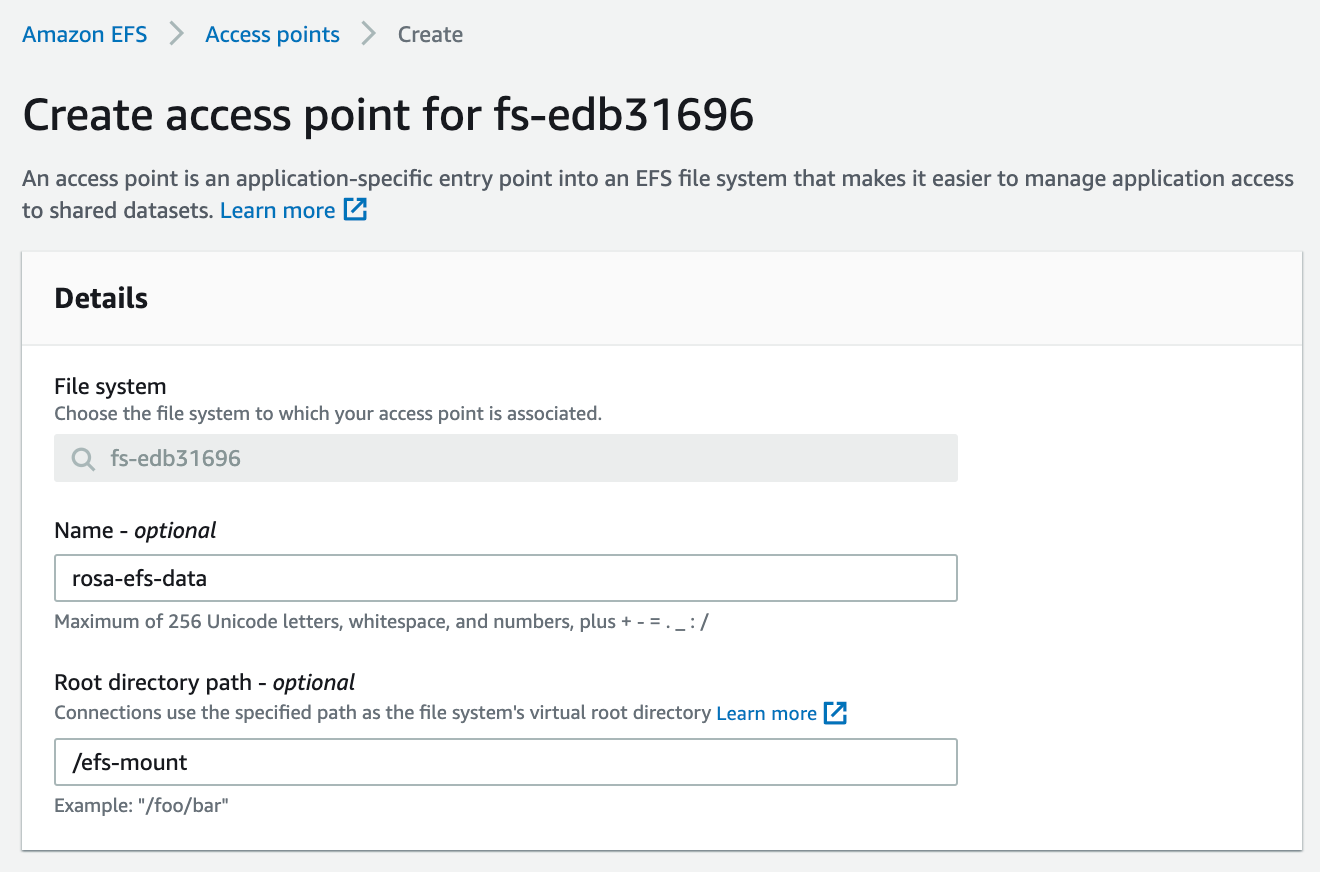Focus the Name field containing rosa-efs-data
Image resolution: width=1320 pixels, height=872 pixels.
click(x=506, y=578)
